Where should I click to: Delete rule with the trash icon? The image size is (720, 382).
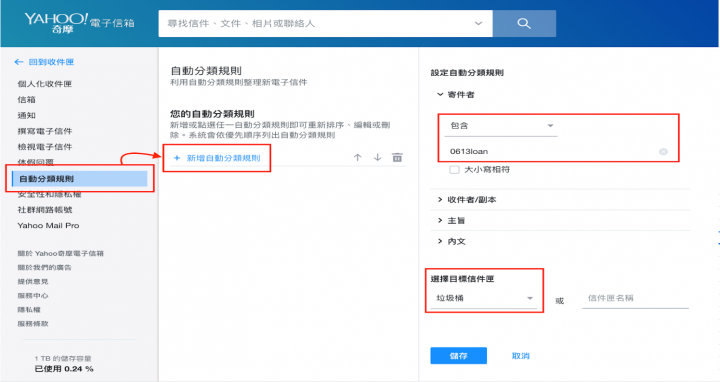click(x=397, y=157)
